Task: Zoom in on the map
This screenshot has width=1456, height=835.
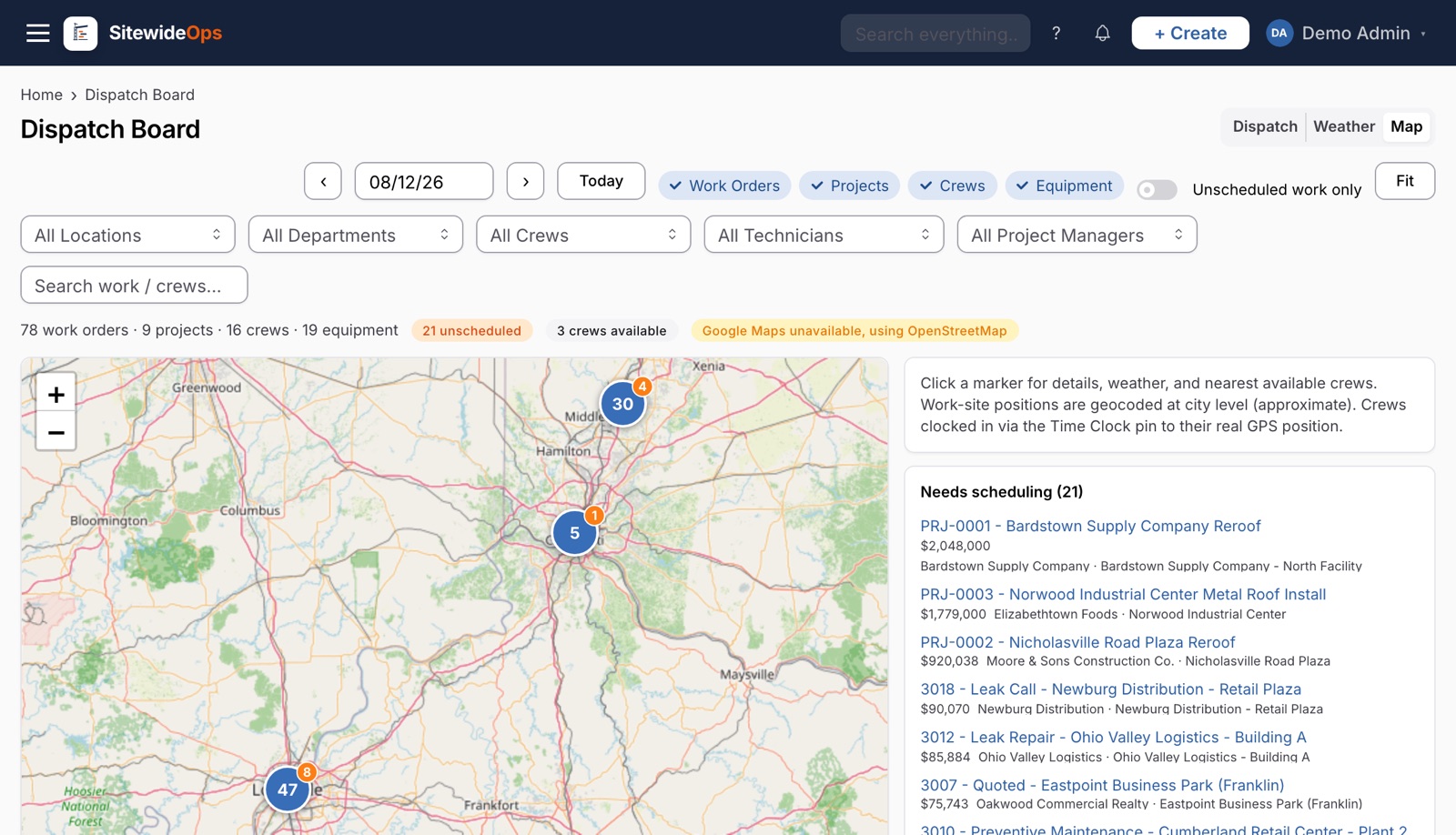Action: point(56,395)
